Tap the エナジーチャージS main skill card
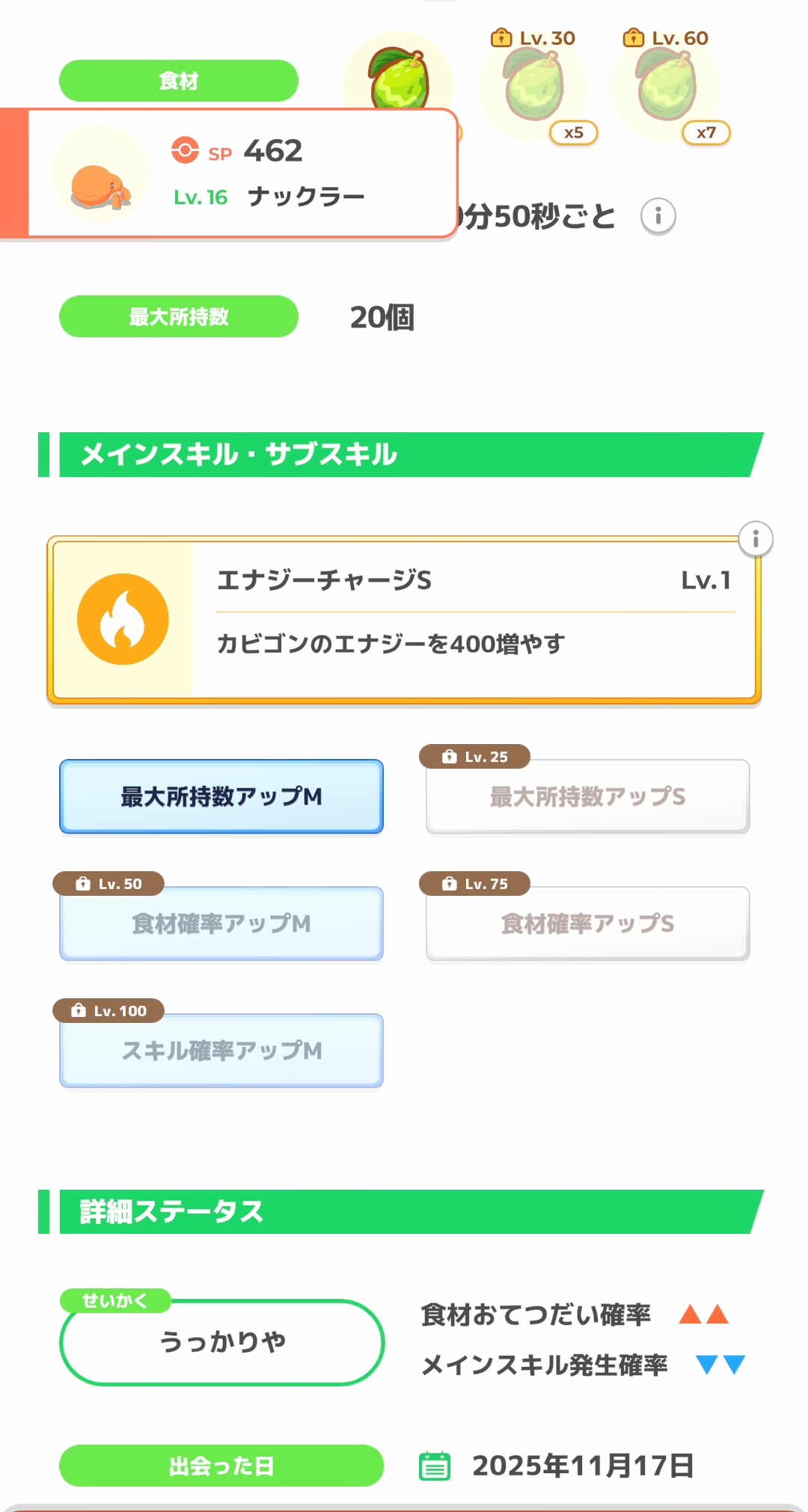 [x=473, y=620]
